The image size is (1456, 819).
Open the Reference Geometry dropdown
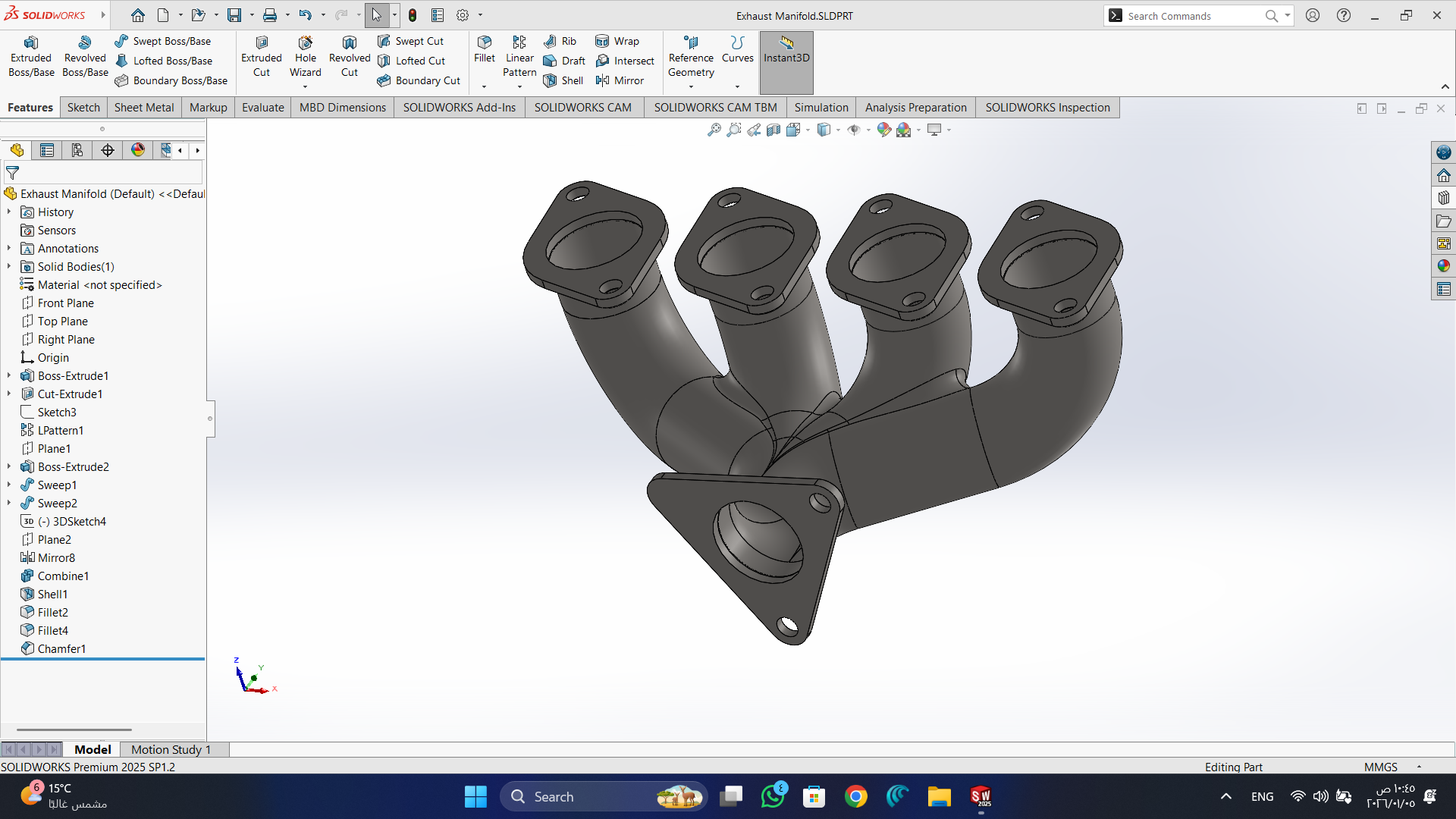tap(690, 86)
